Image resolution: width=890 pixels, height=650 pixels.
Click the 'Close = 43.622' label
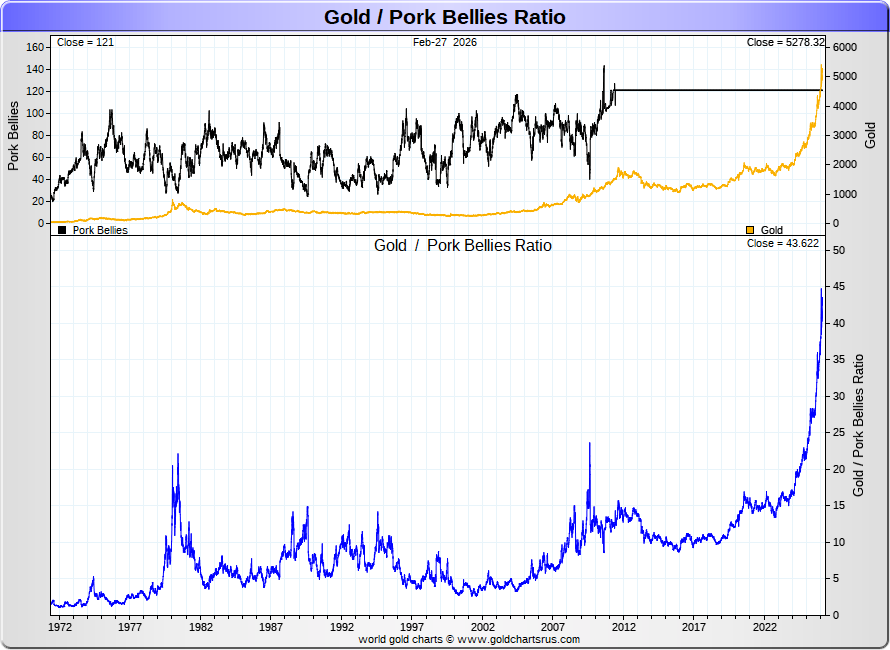[x=783, y=243]
